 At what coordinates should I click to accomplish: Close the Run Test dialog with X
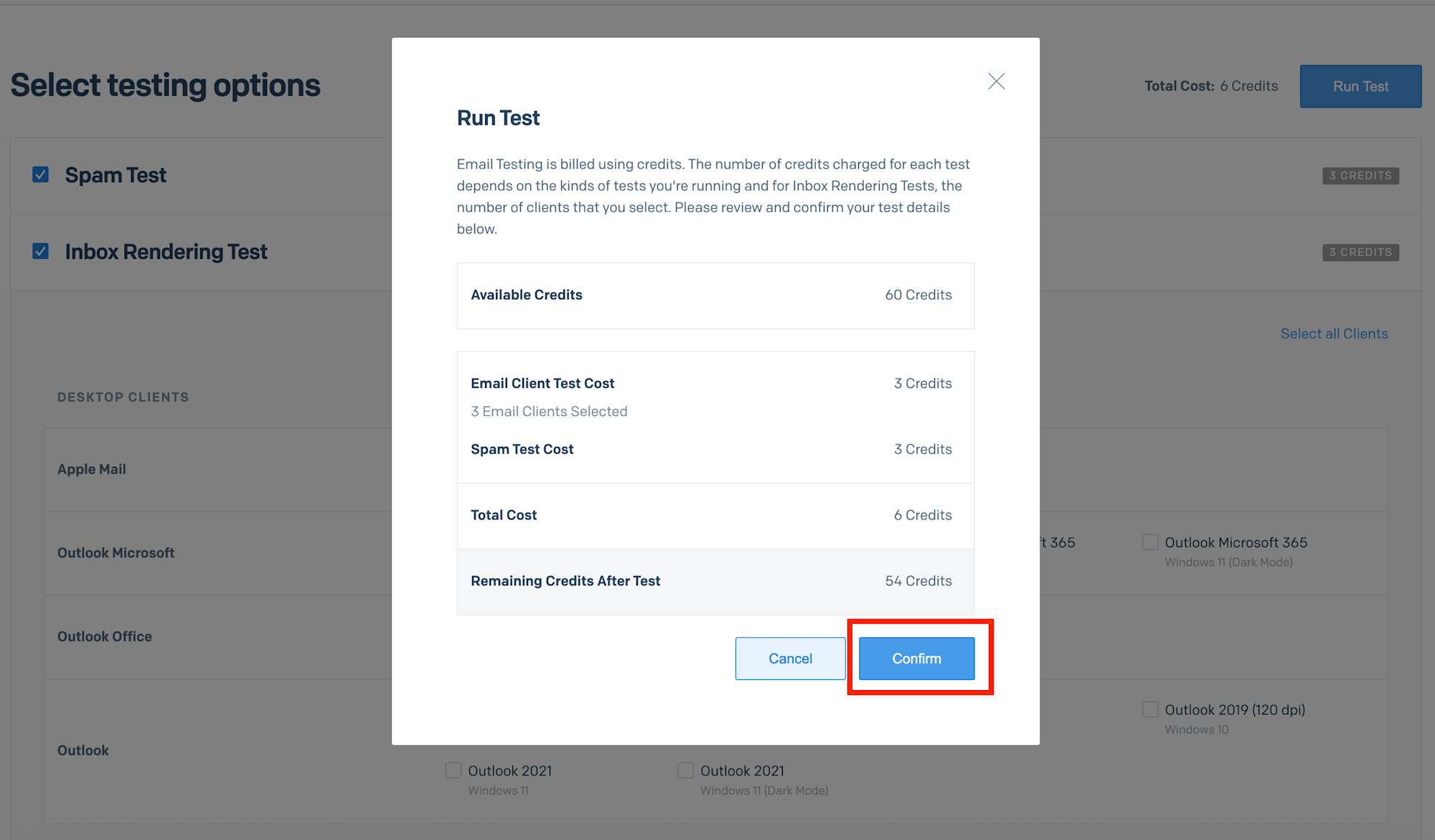[996, 81]
